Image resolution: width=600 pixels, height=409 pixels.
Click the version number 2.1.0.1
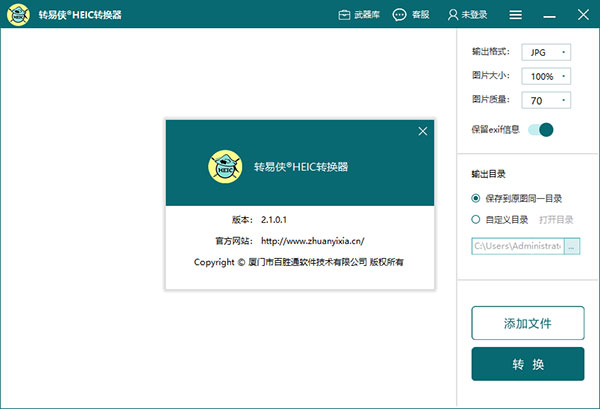coord(274,220)
